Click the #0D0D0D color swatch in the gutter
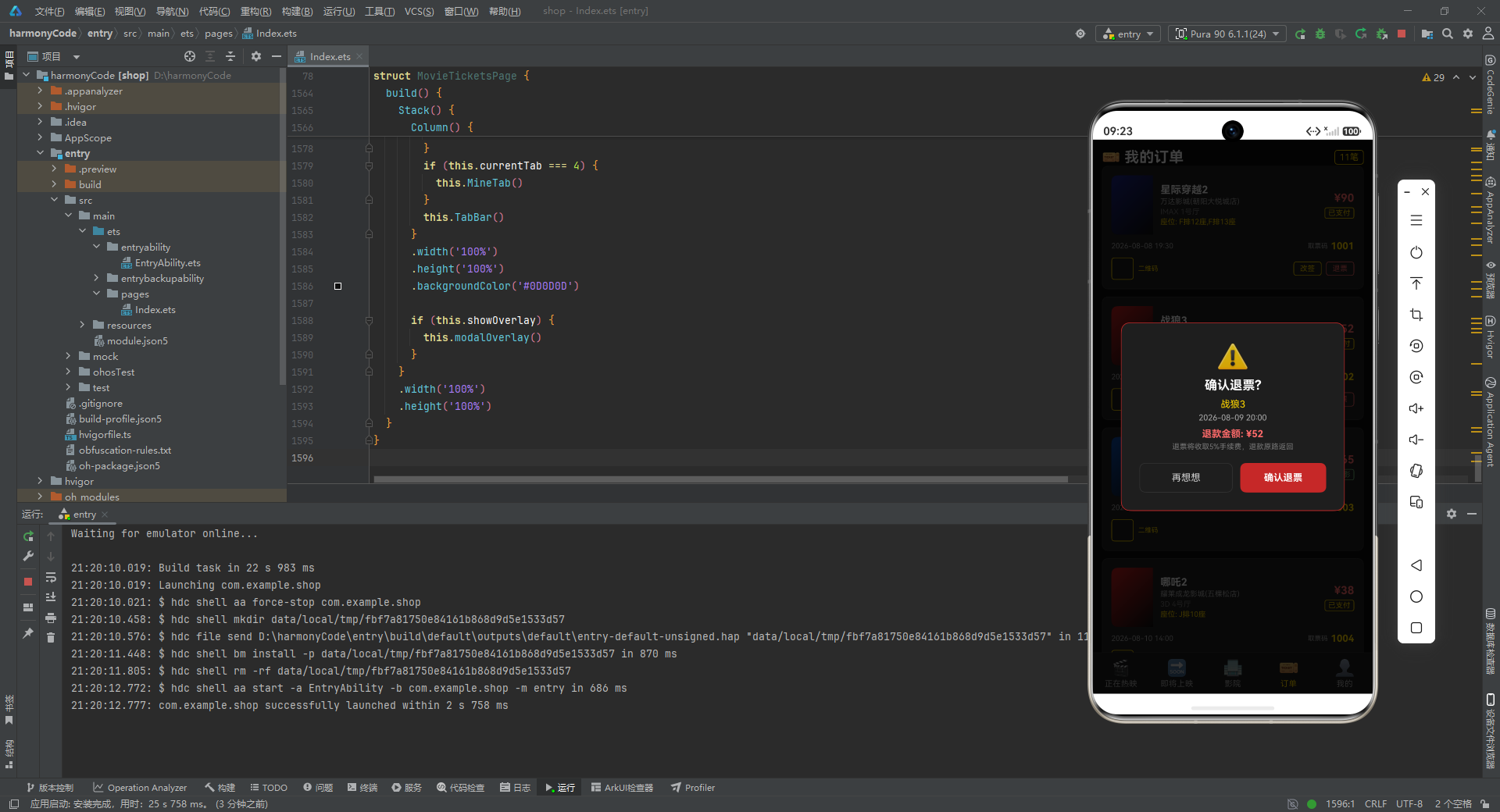The width and height of the screenshot is (1500, 812). pyautogui.click(x=338, y=287)
